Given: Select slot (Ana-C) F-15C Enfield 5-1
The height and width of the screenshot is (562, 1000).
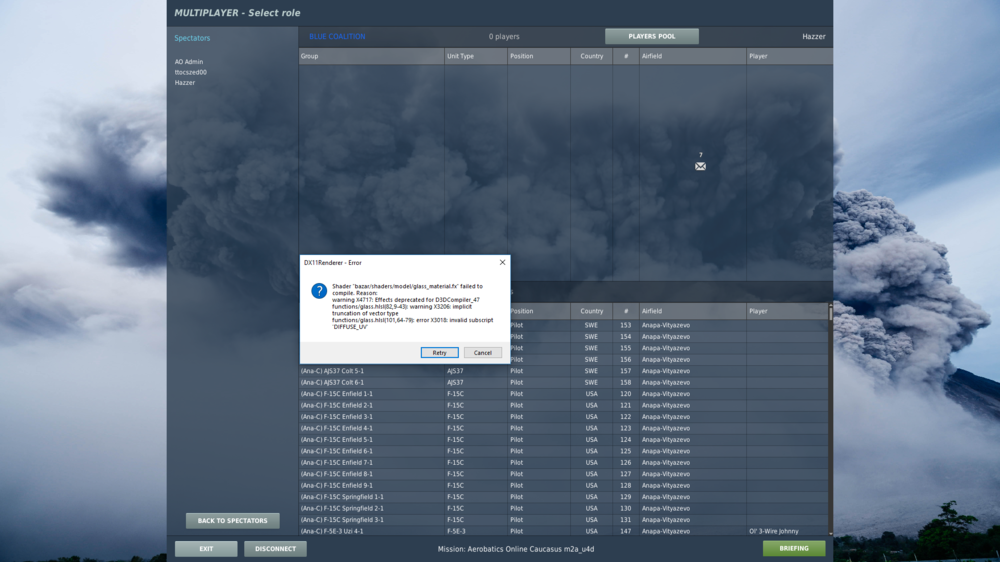Looking at the screenshot, I should tap(564, 440).
